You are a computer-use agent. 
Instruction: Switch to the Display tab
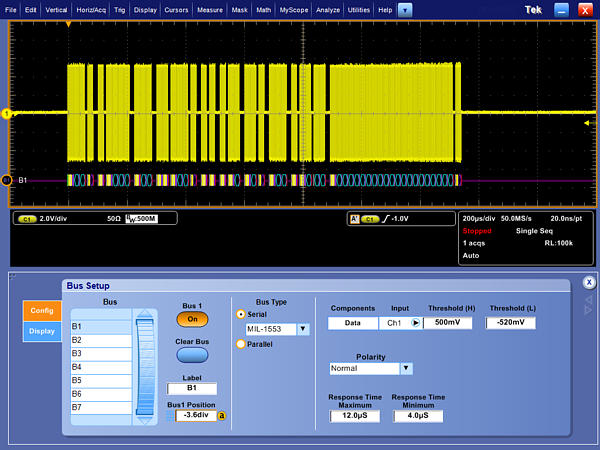42,331
